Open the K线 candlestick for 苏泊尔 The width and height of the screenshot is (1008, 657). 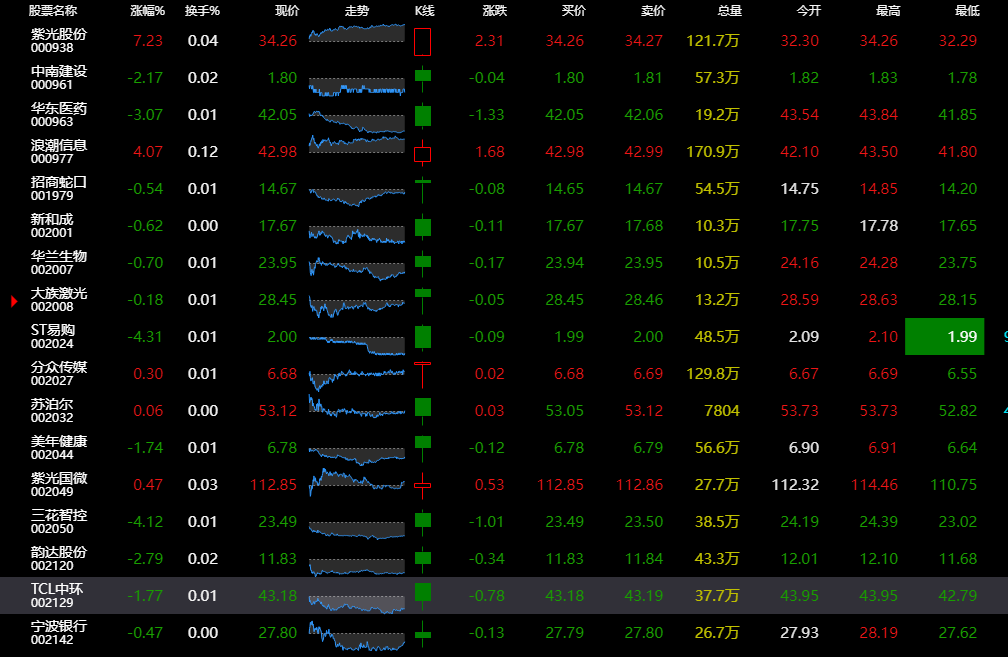point(422,411)
